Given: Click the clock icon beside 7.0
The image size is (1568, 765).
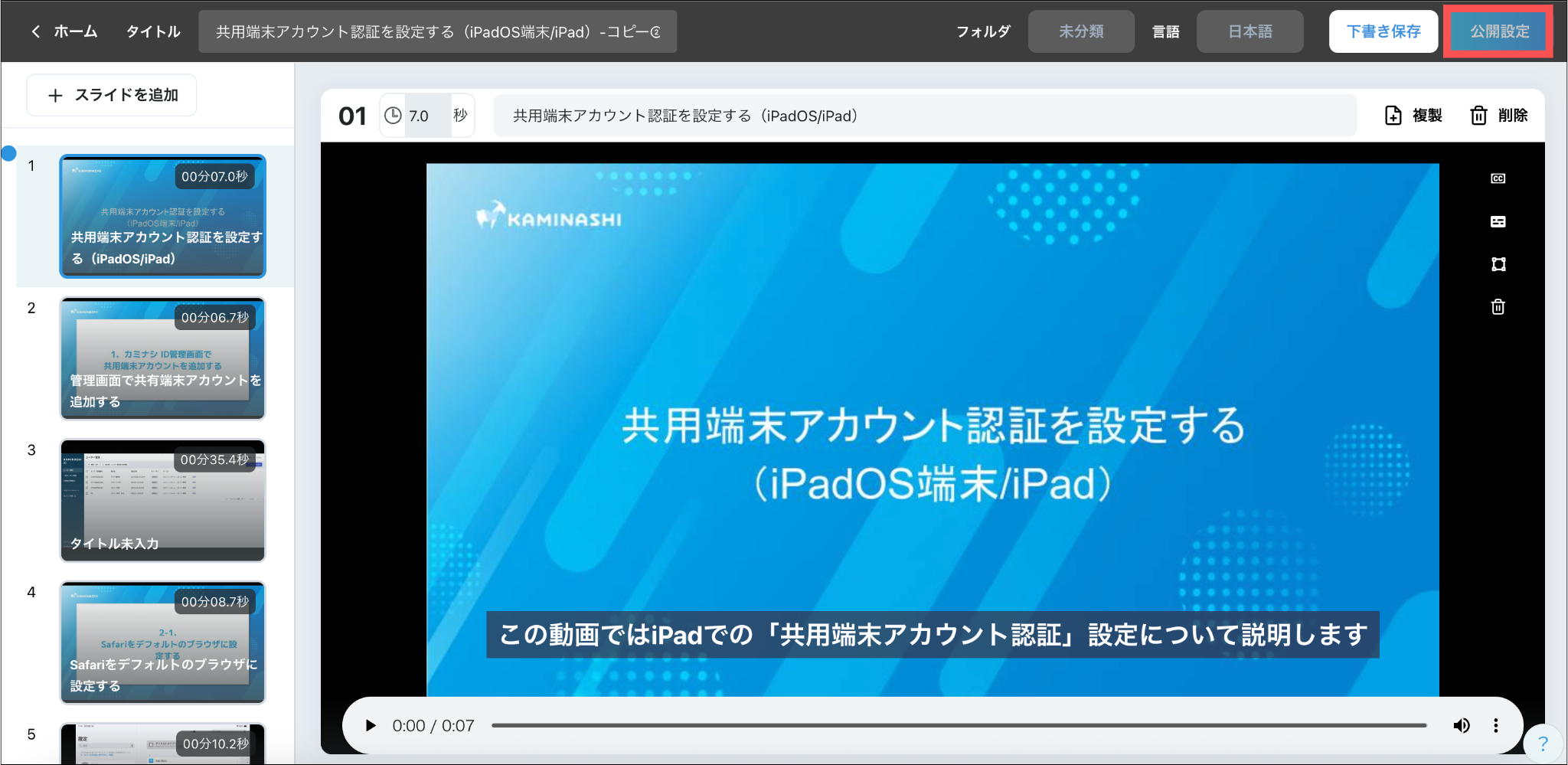Looking at the screenshot, I should click(x=393, y=116).
